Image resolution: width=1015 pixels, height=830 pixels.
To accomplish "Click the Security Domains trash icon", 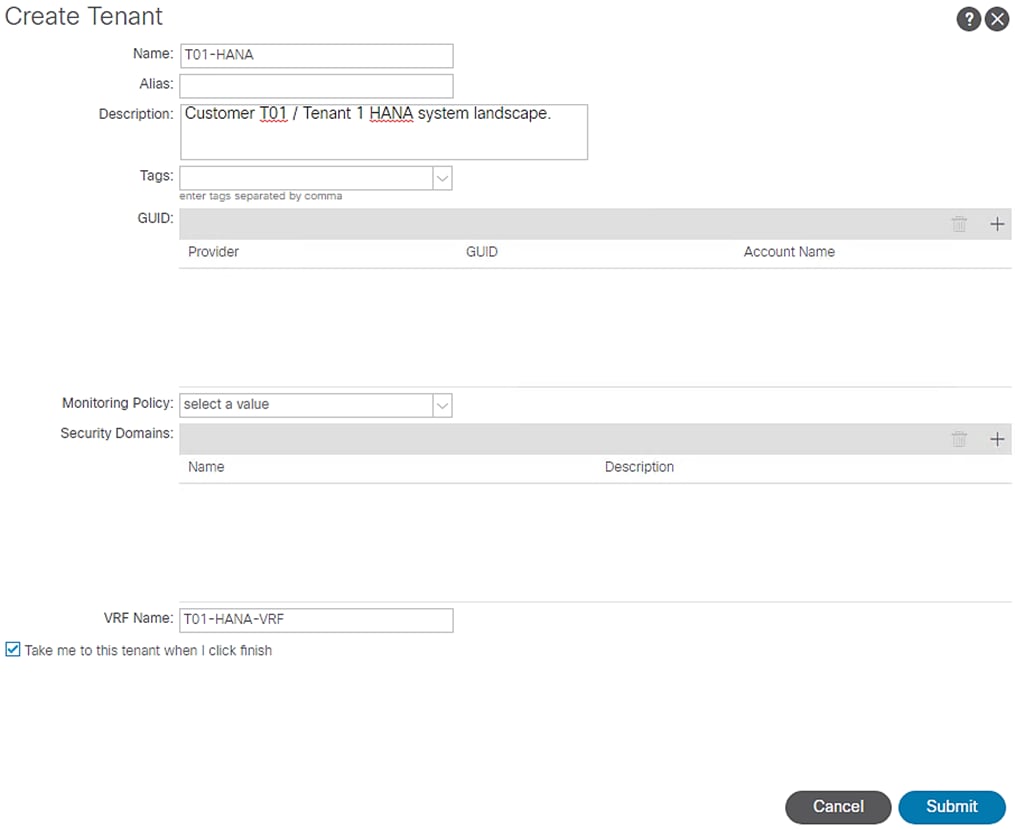I will pyautogui.click(x=959, y=439).
